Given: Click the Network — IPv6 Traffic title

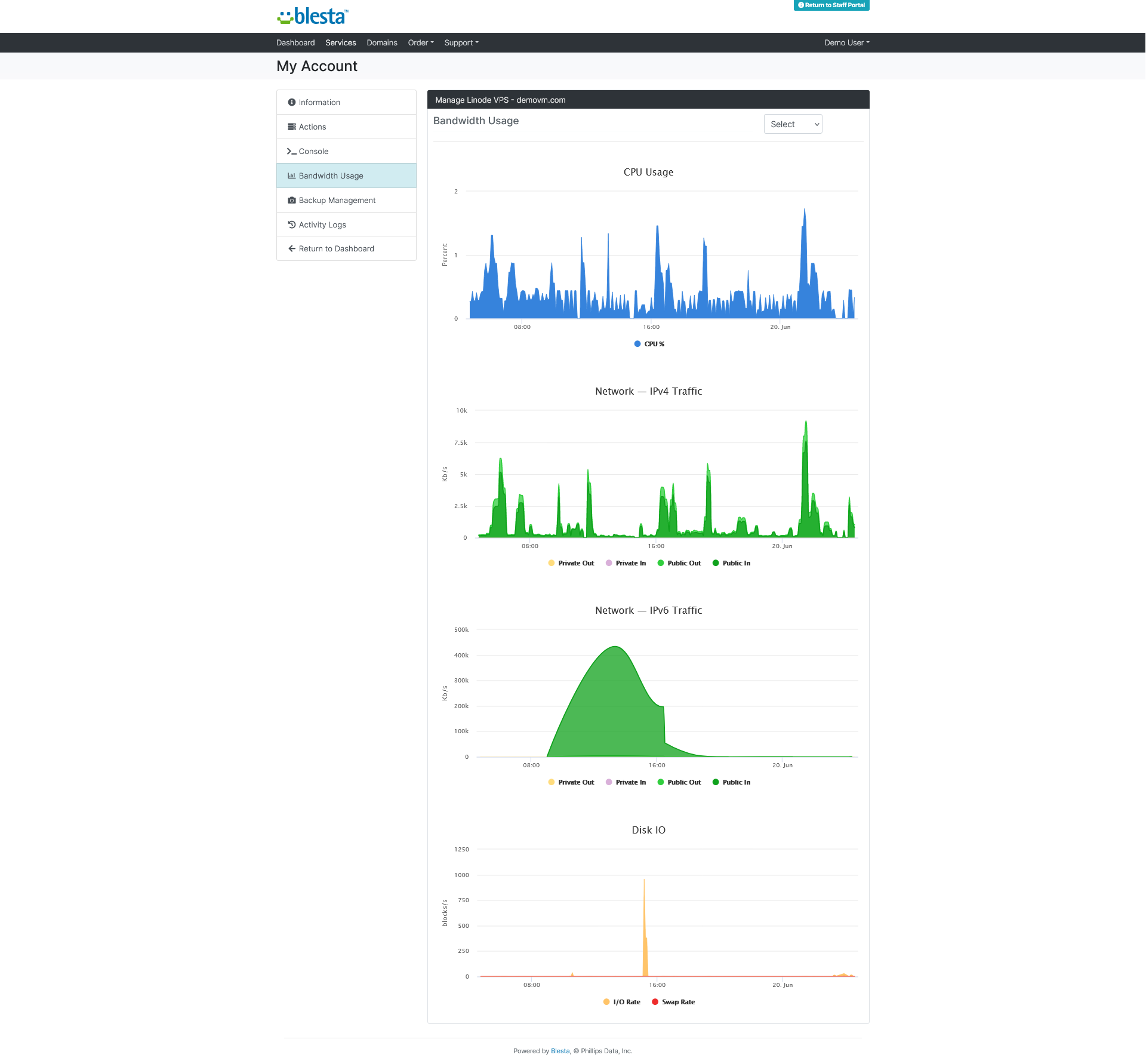Looking at the screenshot, I should pyautogui.click(x=648, y=610).
